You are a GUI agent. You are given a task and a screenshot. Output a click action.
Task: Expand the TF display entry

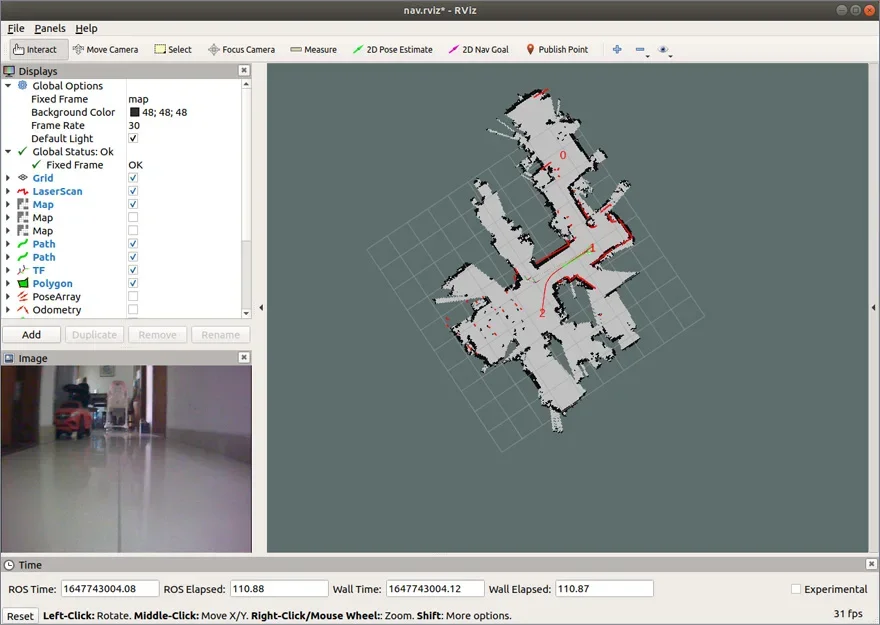pyautogui.click(x=8, y=270)
